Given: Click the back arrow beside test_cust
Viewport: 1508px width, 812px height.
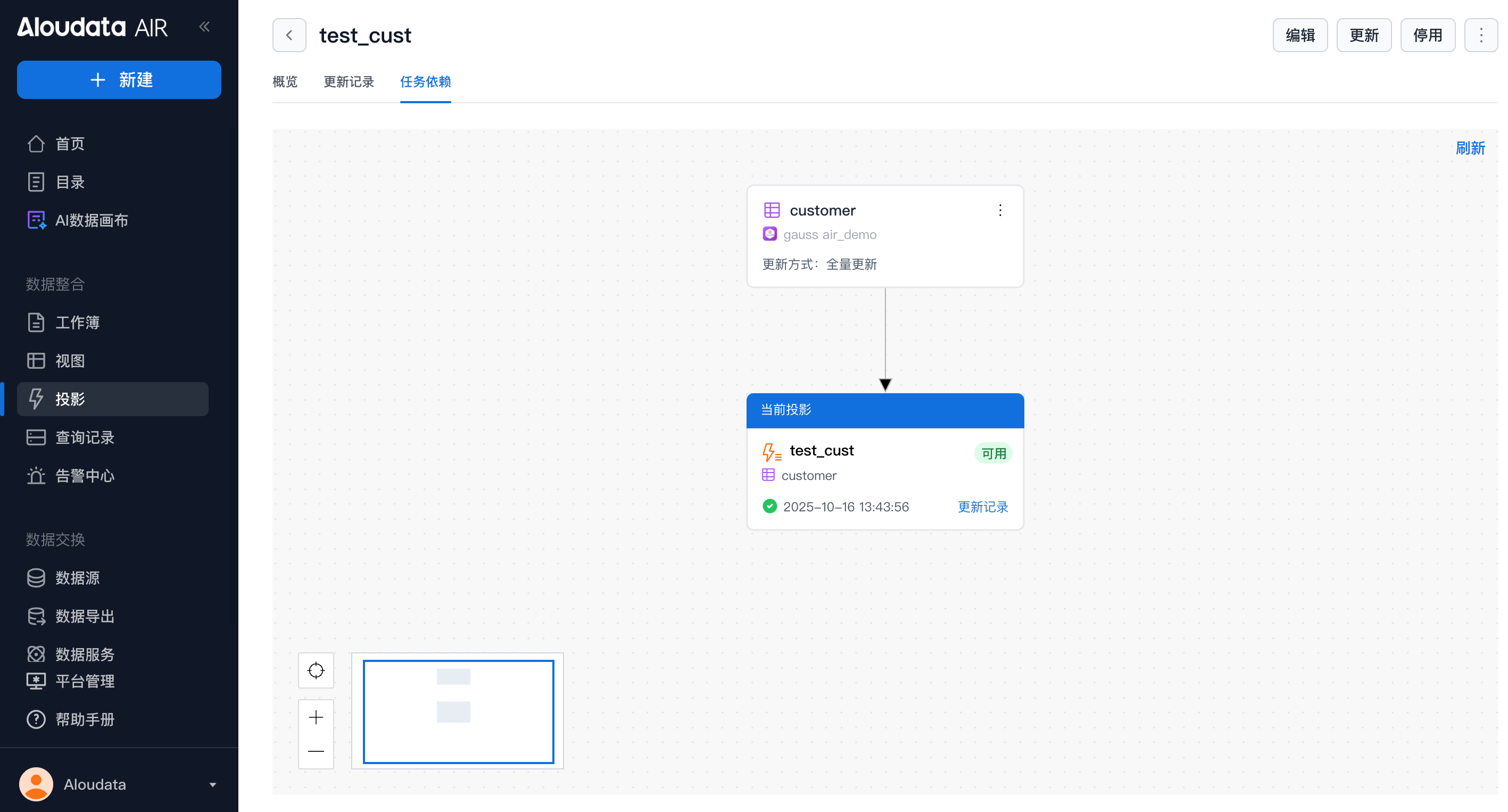Looking at the screenshot, I should point(289,35).
